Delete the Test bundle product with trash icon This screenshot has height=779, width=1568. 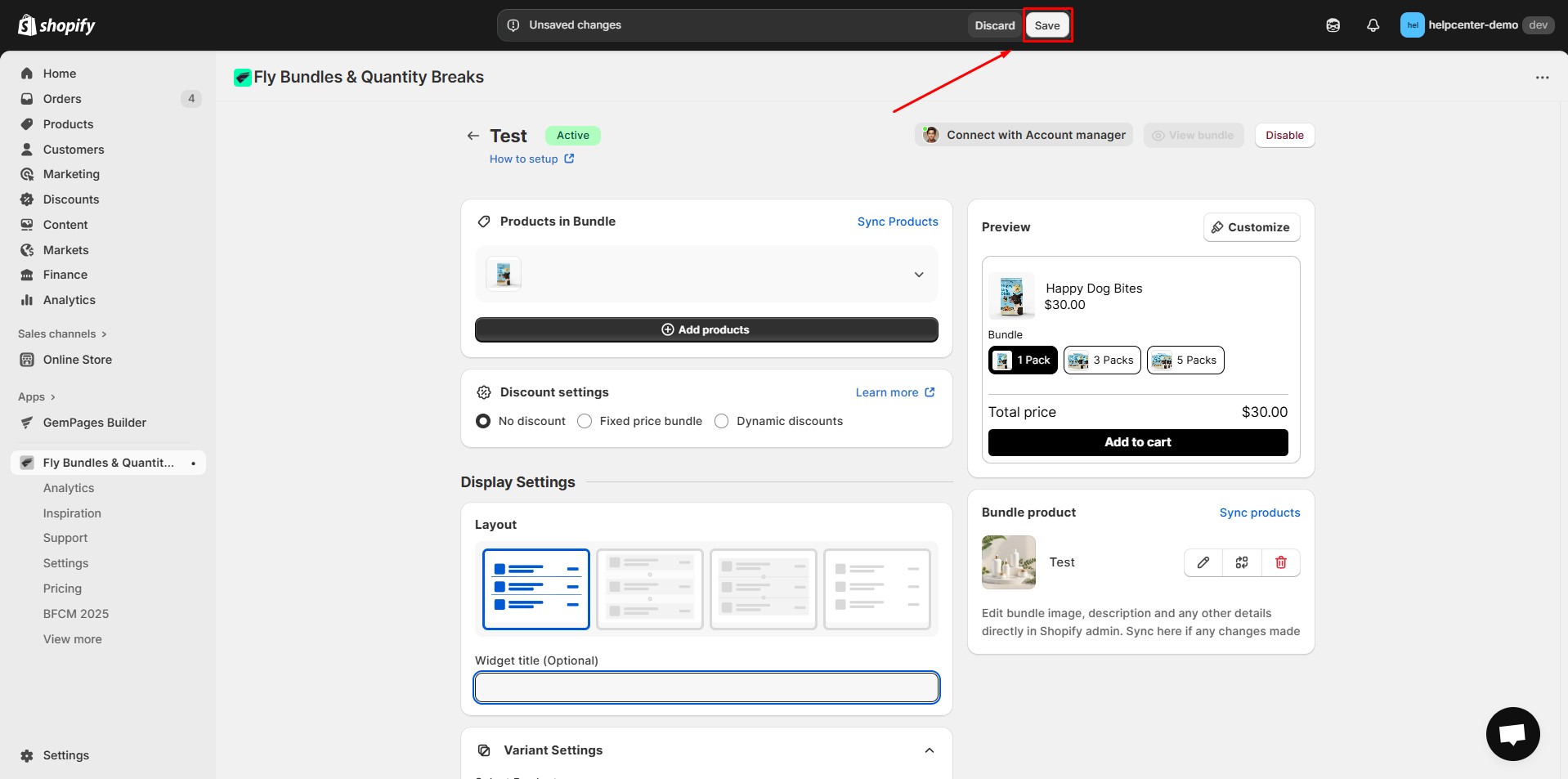pos(1280,562)
